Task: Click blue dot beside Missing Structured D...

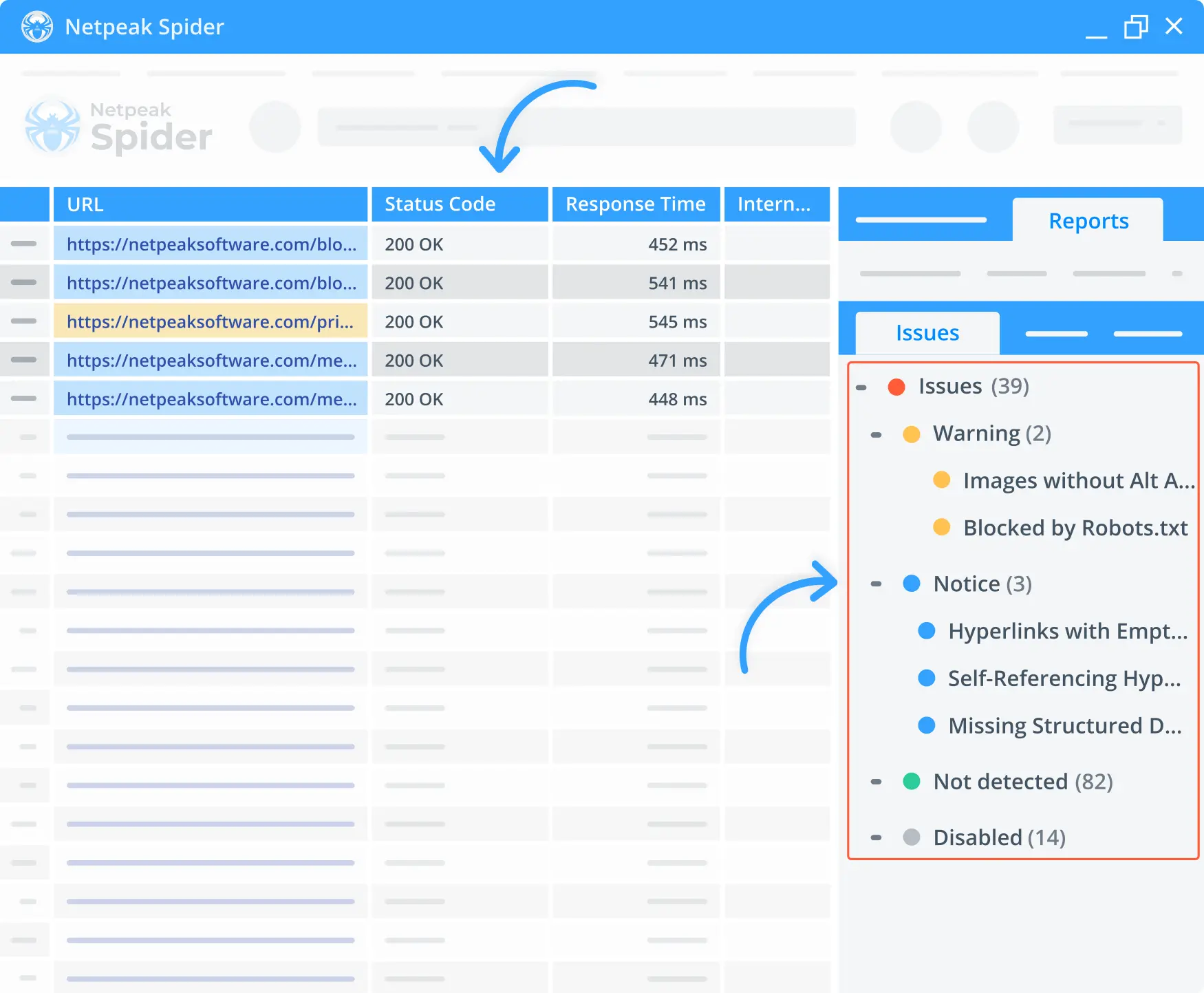Action: coord(927,725)
